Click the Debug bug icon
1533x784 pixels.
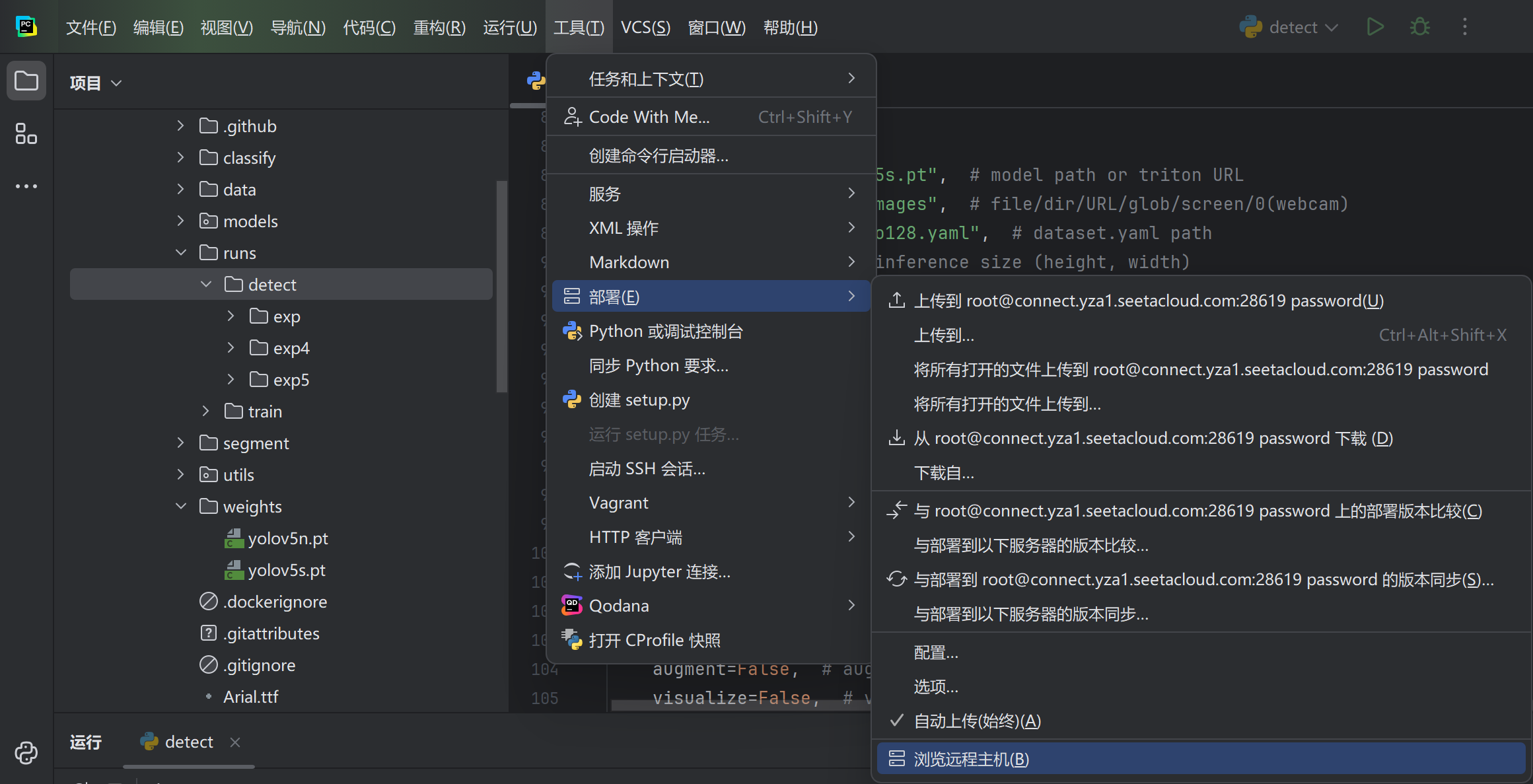1419,27
